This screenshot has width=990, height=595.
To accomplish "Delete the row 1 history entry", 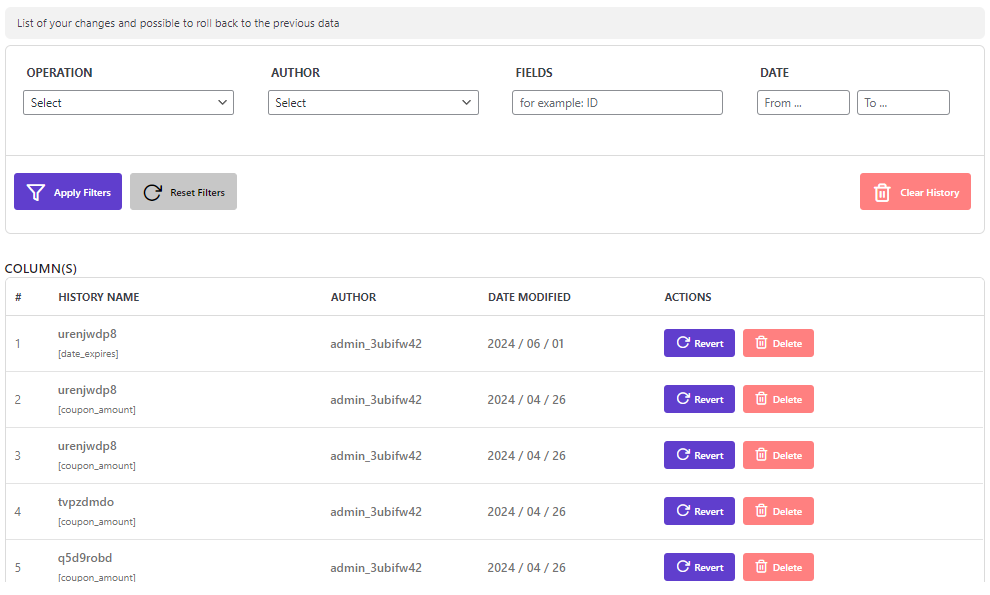I will [778, 343].
